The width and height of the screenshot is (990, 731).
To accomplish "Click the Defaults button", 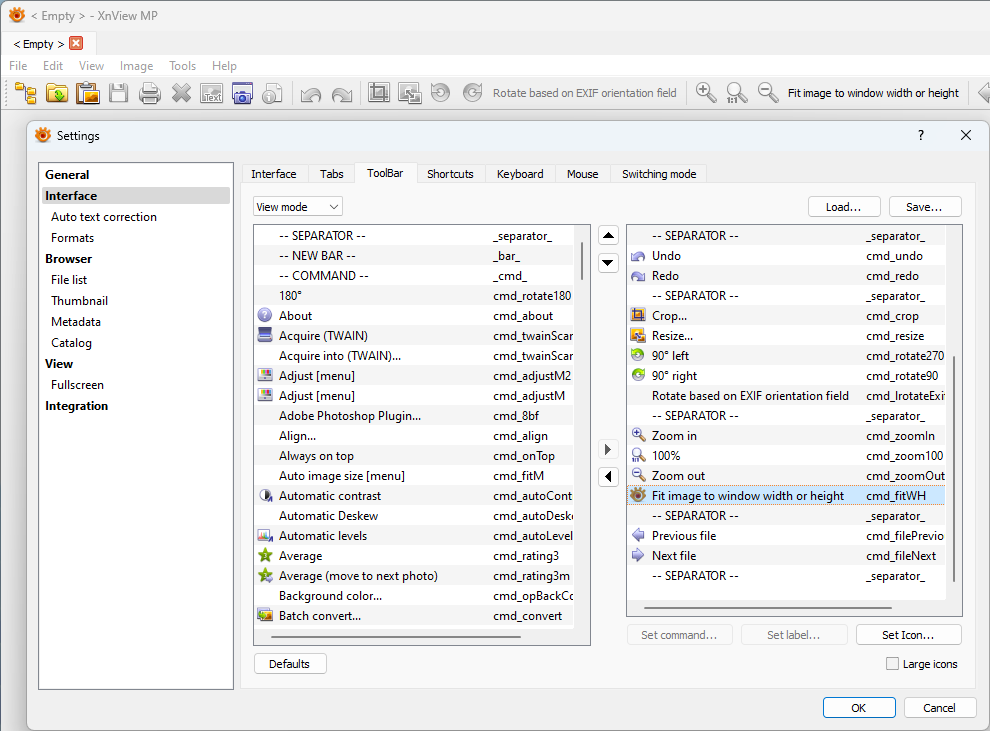I will [x=290, y=664].
